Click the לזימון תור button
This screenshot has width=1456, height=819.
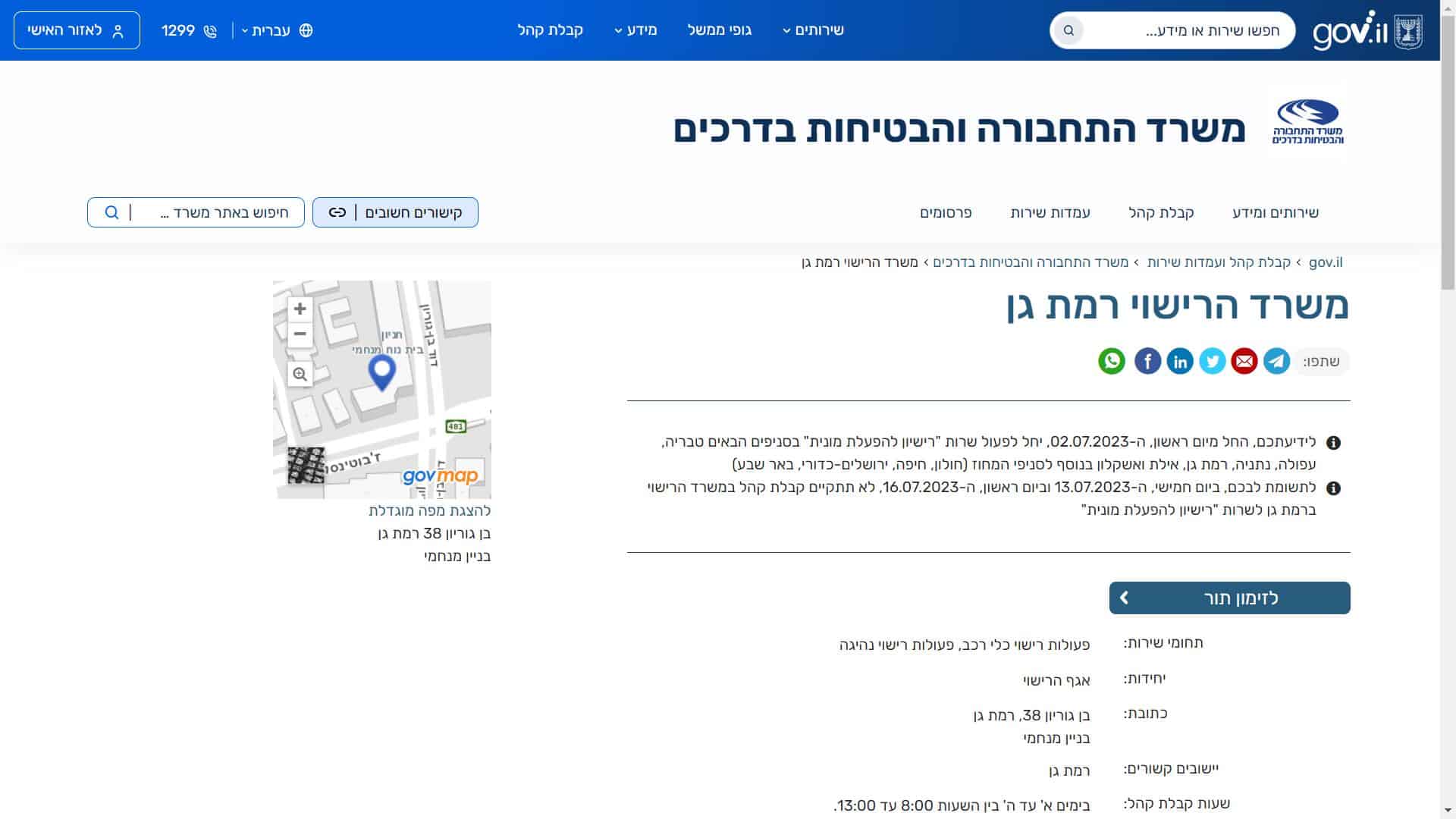coord(1229,598)
